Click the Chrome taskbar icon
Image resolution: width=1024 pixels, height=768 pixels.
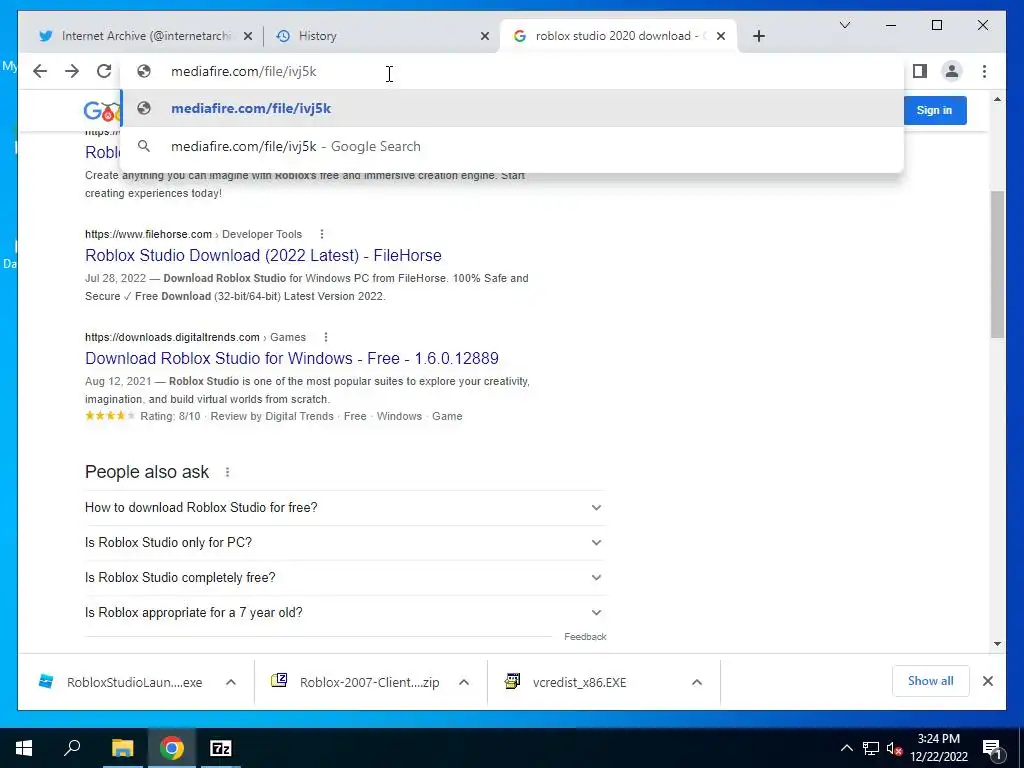172,748
